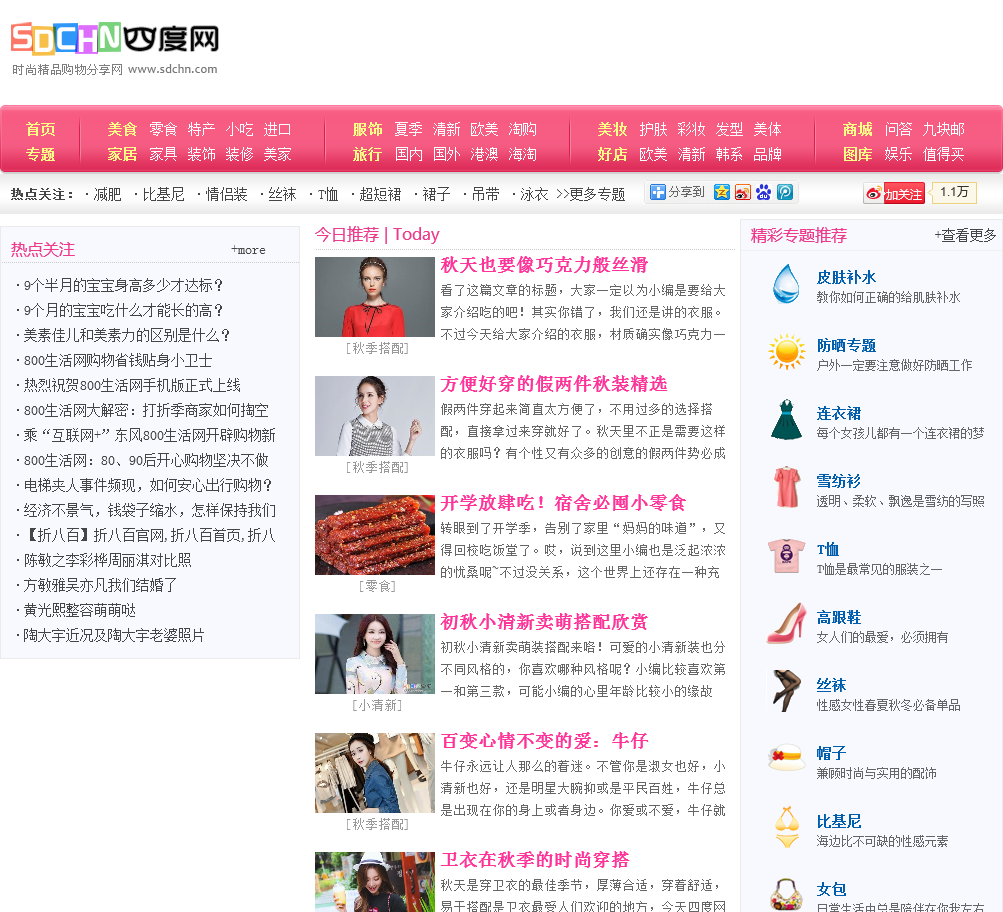The width and height of the screenshot is (1003, 912).
Task: Share to Tencent Weibo icon
Action: coord(785,192)
